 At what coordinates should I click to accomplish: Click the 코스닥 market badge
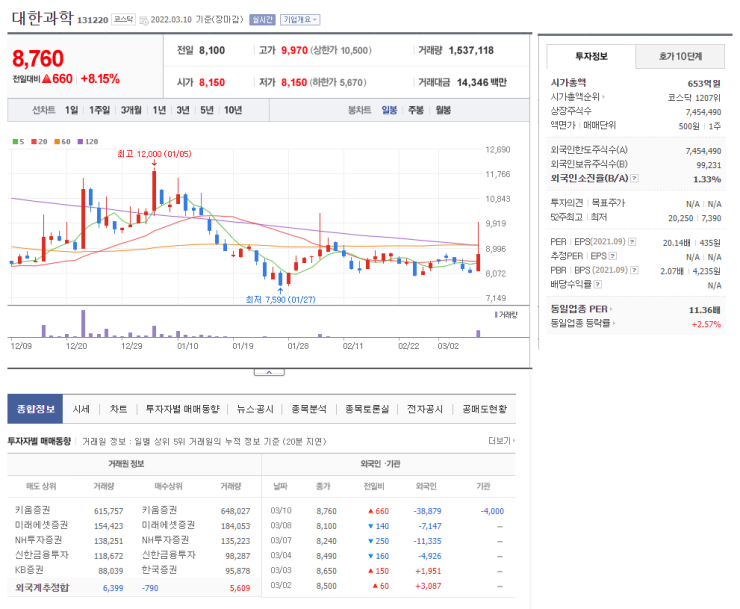124,19
